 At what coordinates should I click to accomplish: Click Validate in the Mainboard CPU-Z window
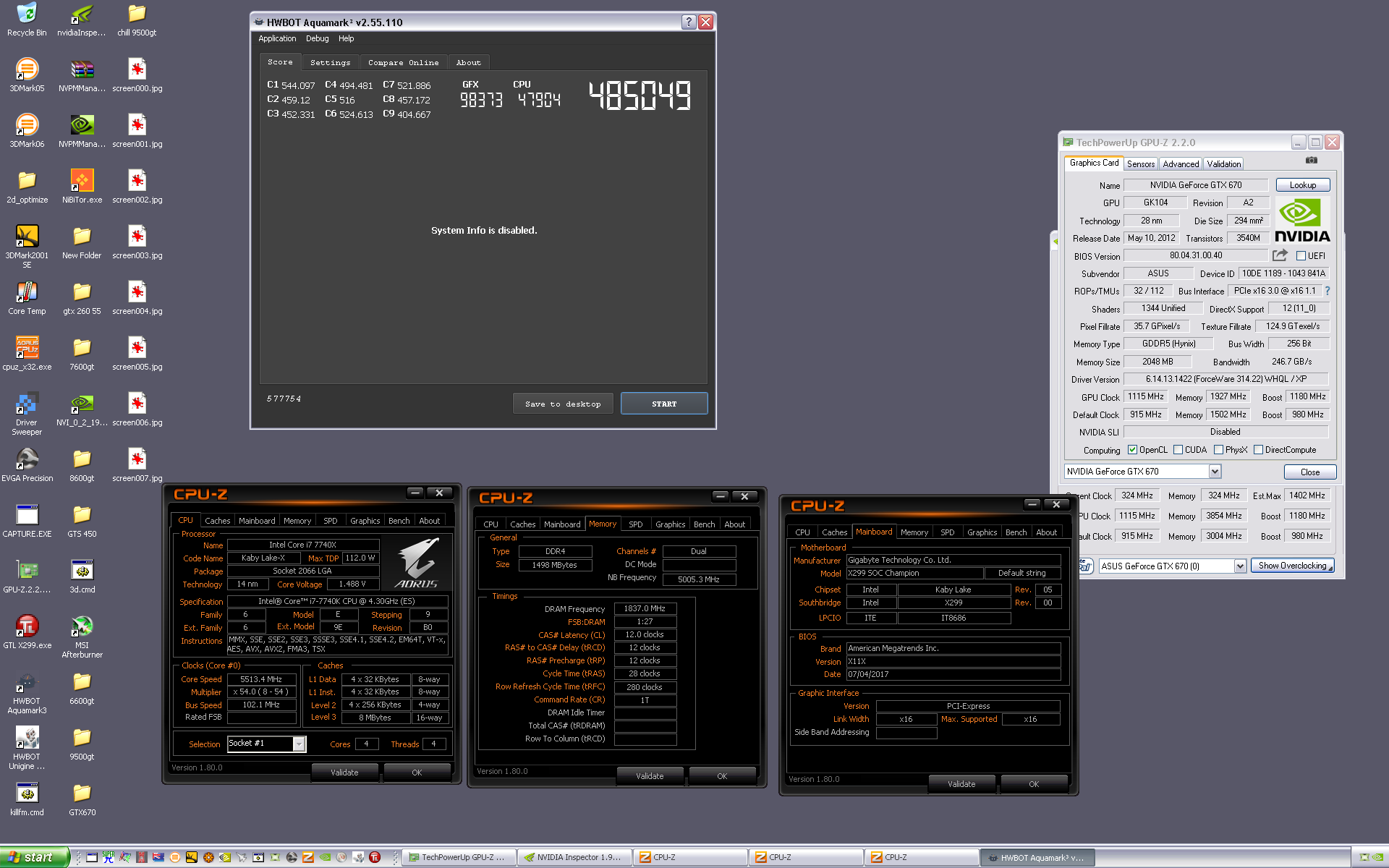point(961,784)
